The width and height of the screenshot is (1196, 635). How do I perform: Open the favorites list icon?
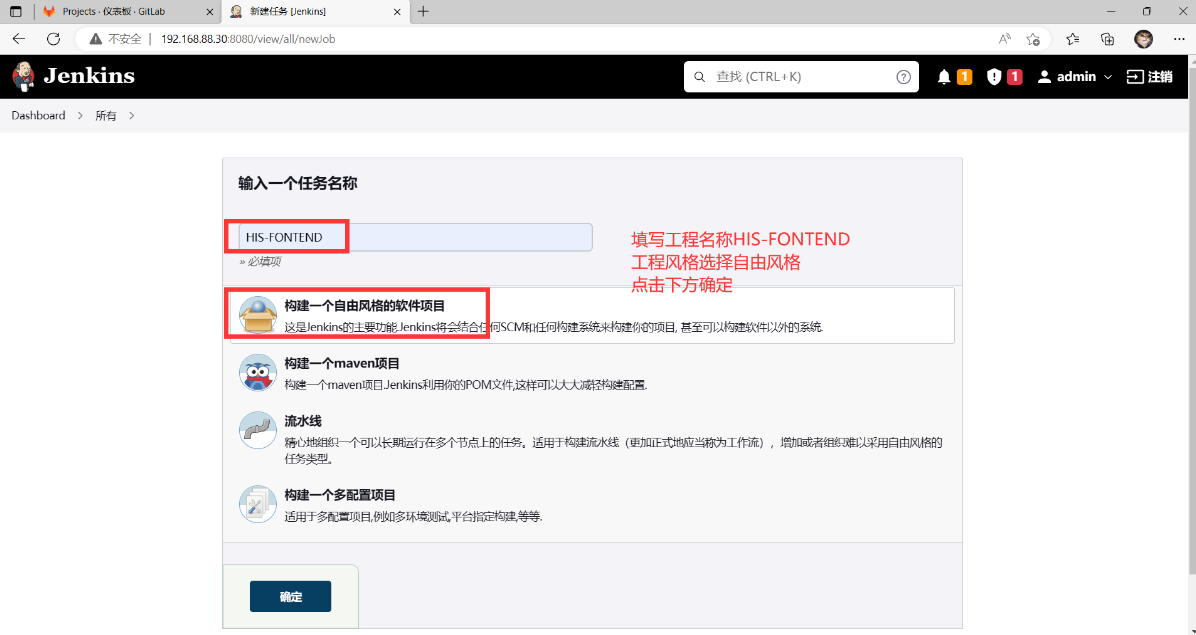(1072, 39)
